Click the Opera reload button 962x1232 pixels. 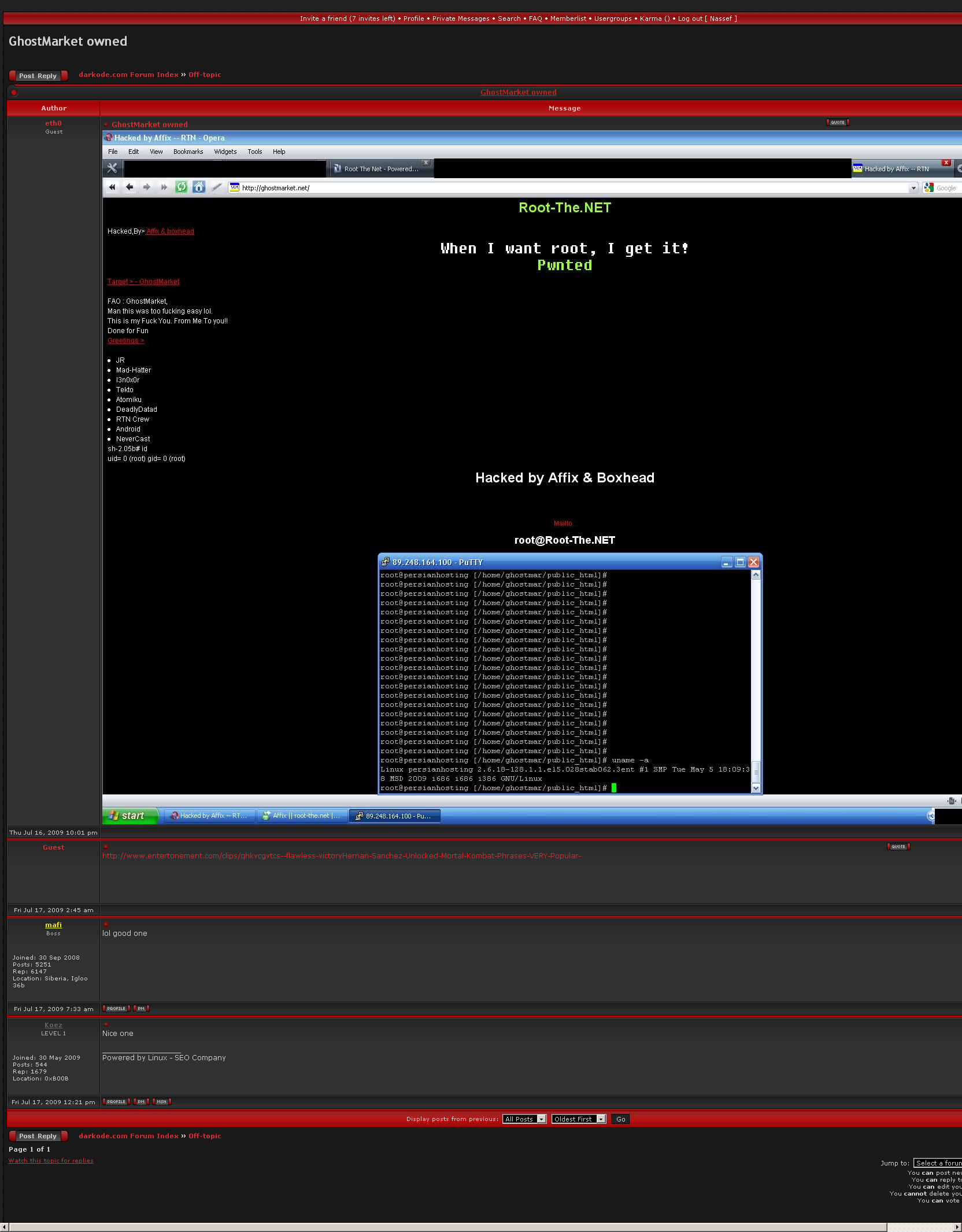(x=182, y=187)
